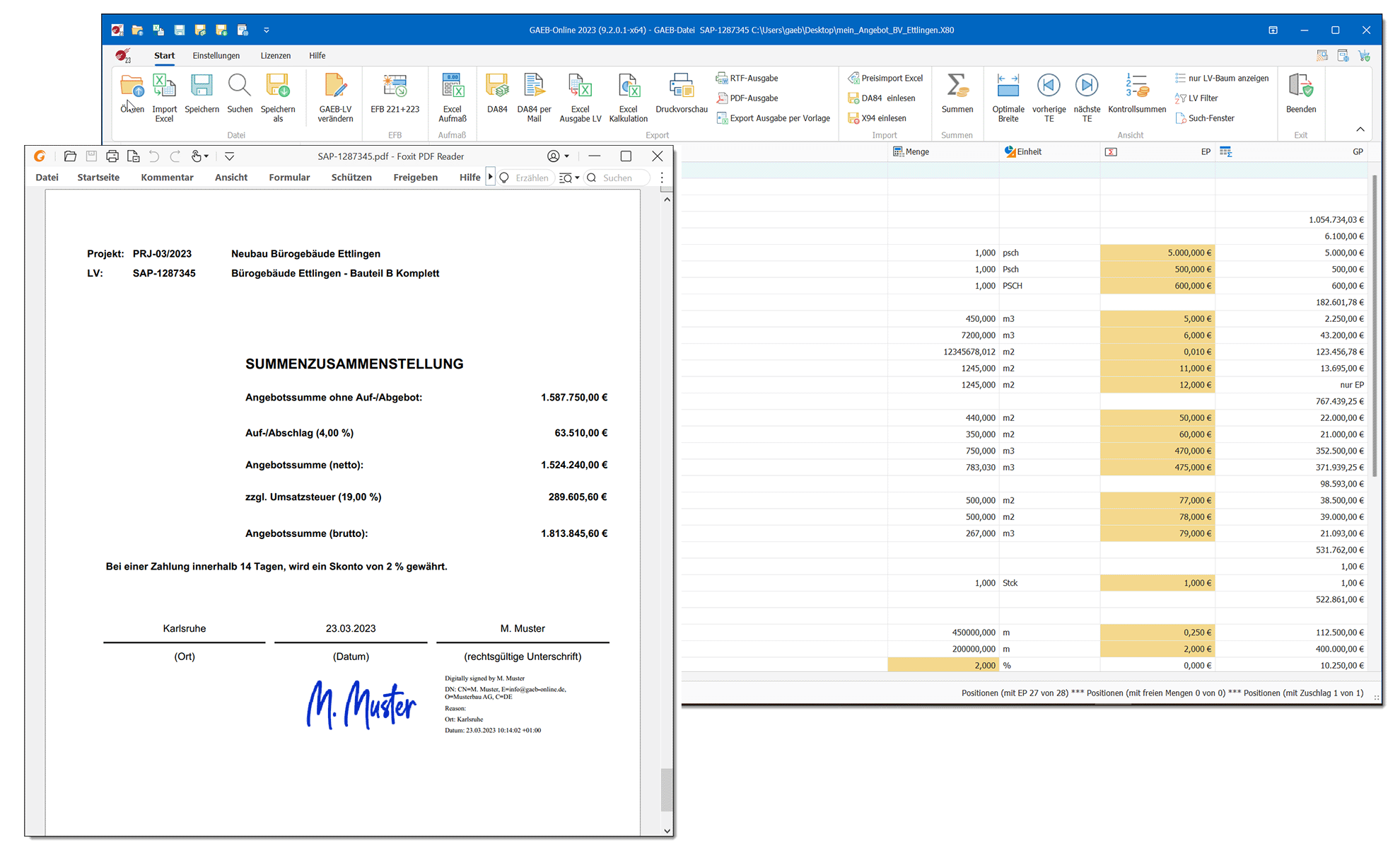Viewport: 1400px width, 844px height.
Task: Open the Kommentar menu in Foxit
Action: (167, 178)
